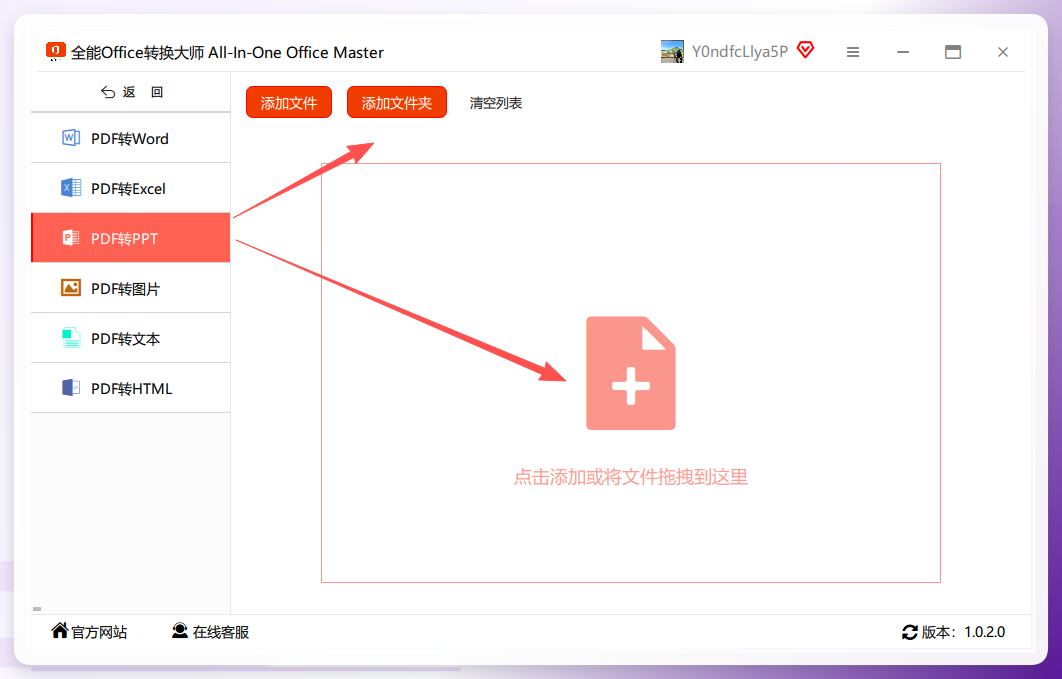Image resolution: width=1062 pixels, height=679 pixels.
Task: Click the PDF转文本 text document icon
Action: click(x=70, y=338)
